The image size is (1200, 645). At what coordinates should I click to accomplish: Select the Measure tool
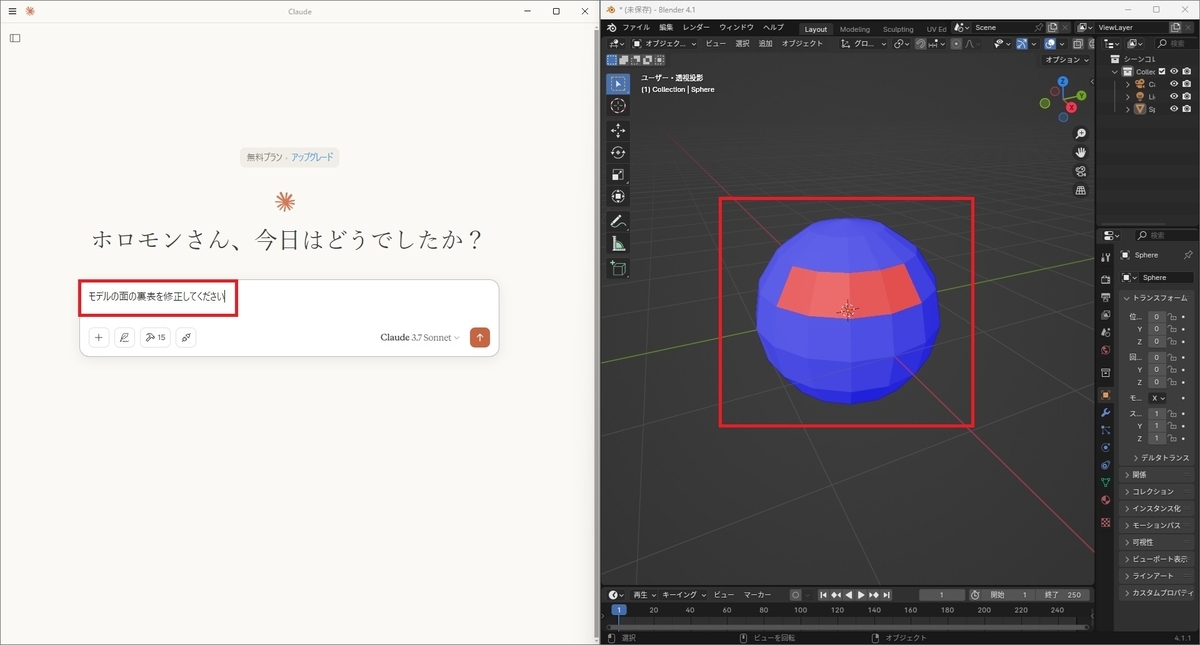(618, 243)
